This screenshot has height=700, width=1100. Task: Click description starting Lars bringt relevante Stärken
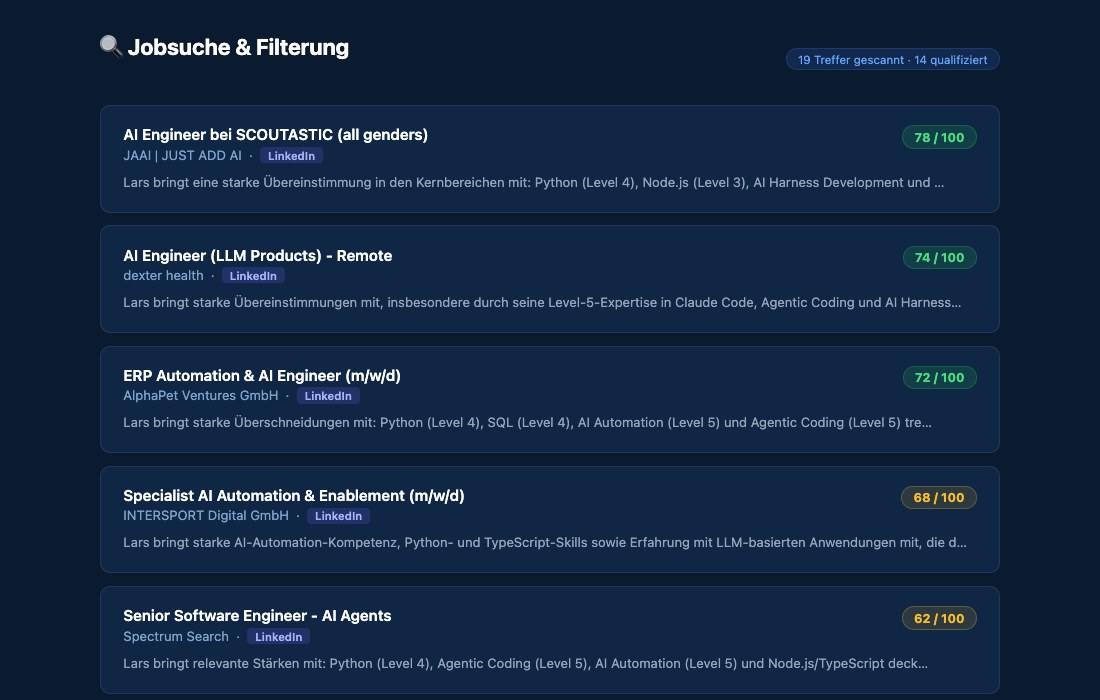(525, 664)
